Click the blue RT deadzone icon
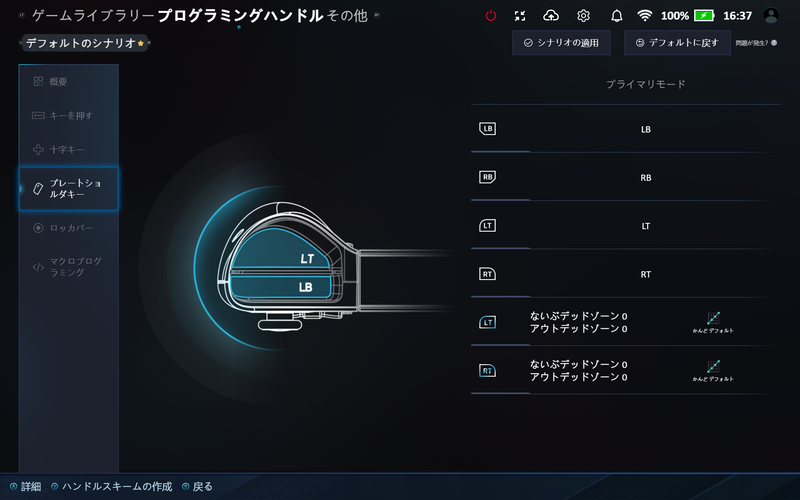This screenshot has height=500, width=800. tap(487, 370)
